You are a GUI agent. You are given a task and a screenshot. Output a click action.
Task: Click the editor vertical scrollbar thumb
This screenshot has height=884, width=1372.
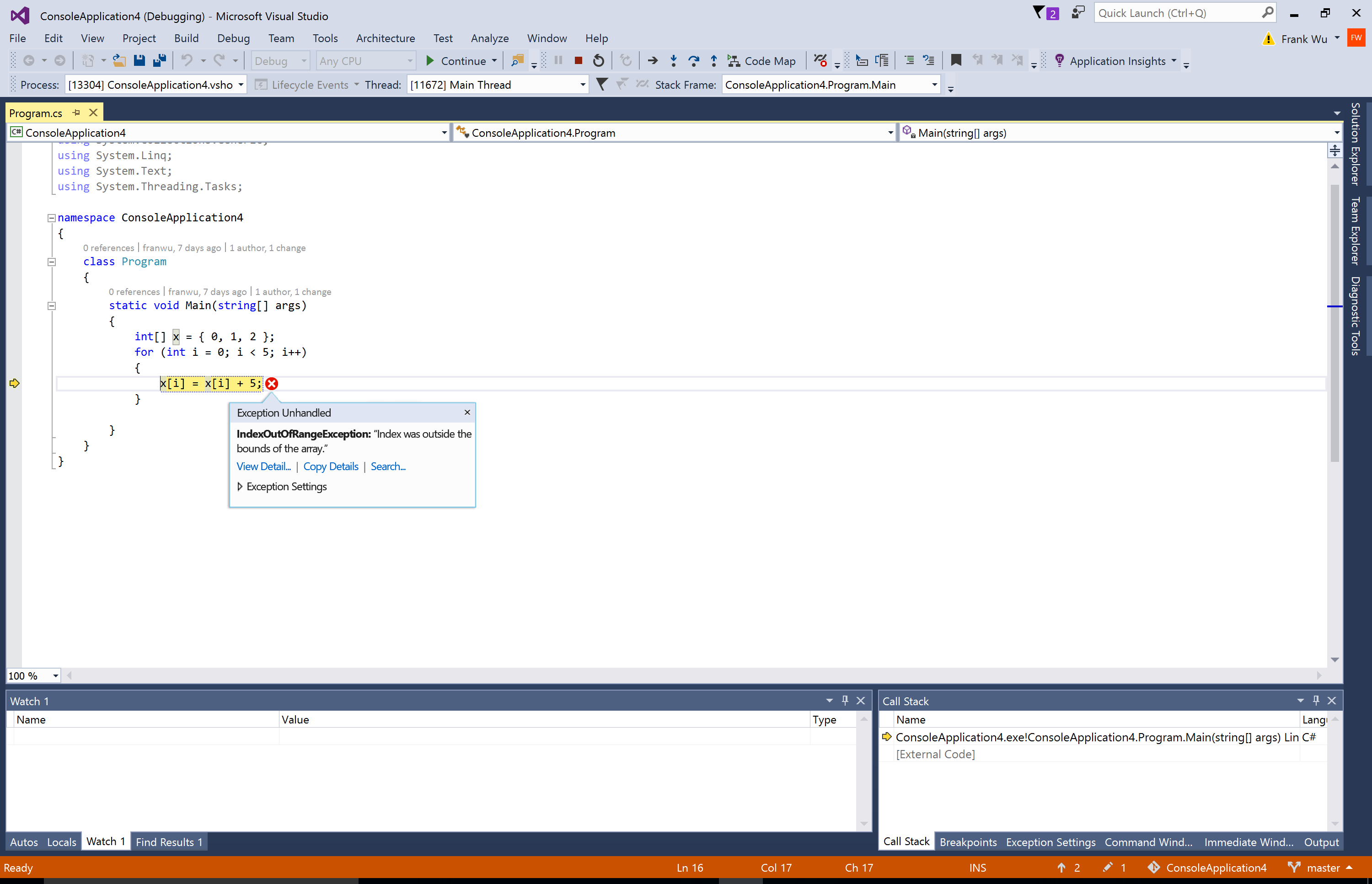(1334, 322)
